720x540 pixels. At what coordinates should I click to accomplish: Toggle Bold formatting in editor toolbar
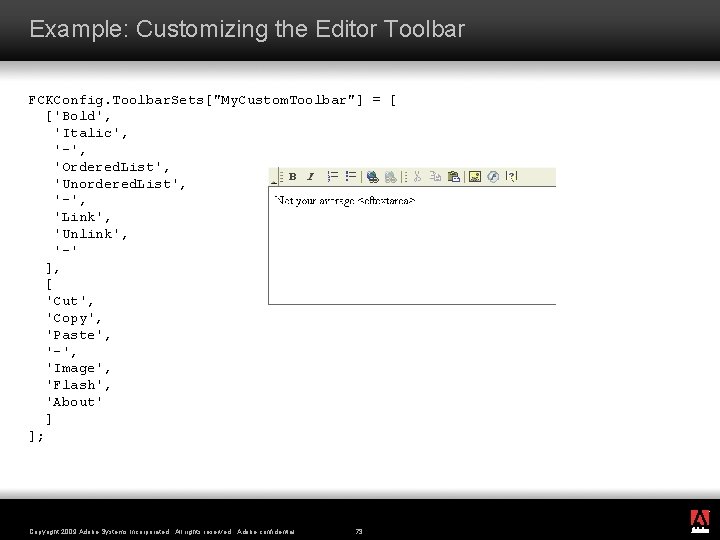click(292, 177)
